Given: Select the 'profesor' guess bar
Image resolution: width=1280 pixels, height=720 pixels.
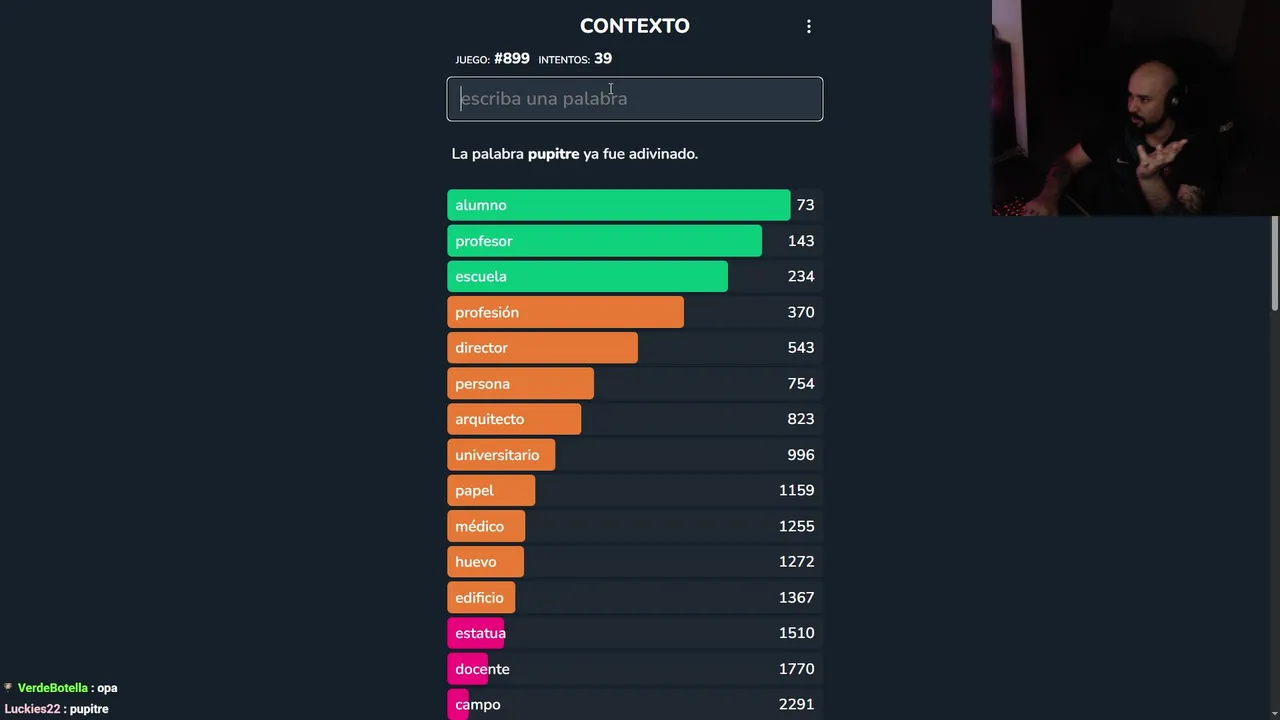Looking at the screenshot, I should 634,241.
